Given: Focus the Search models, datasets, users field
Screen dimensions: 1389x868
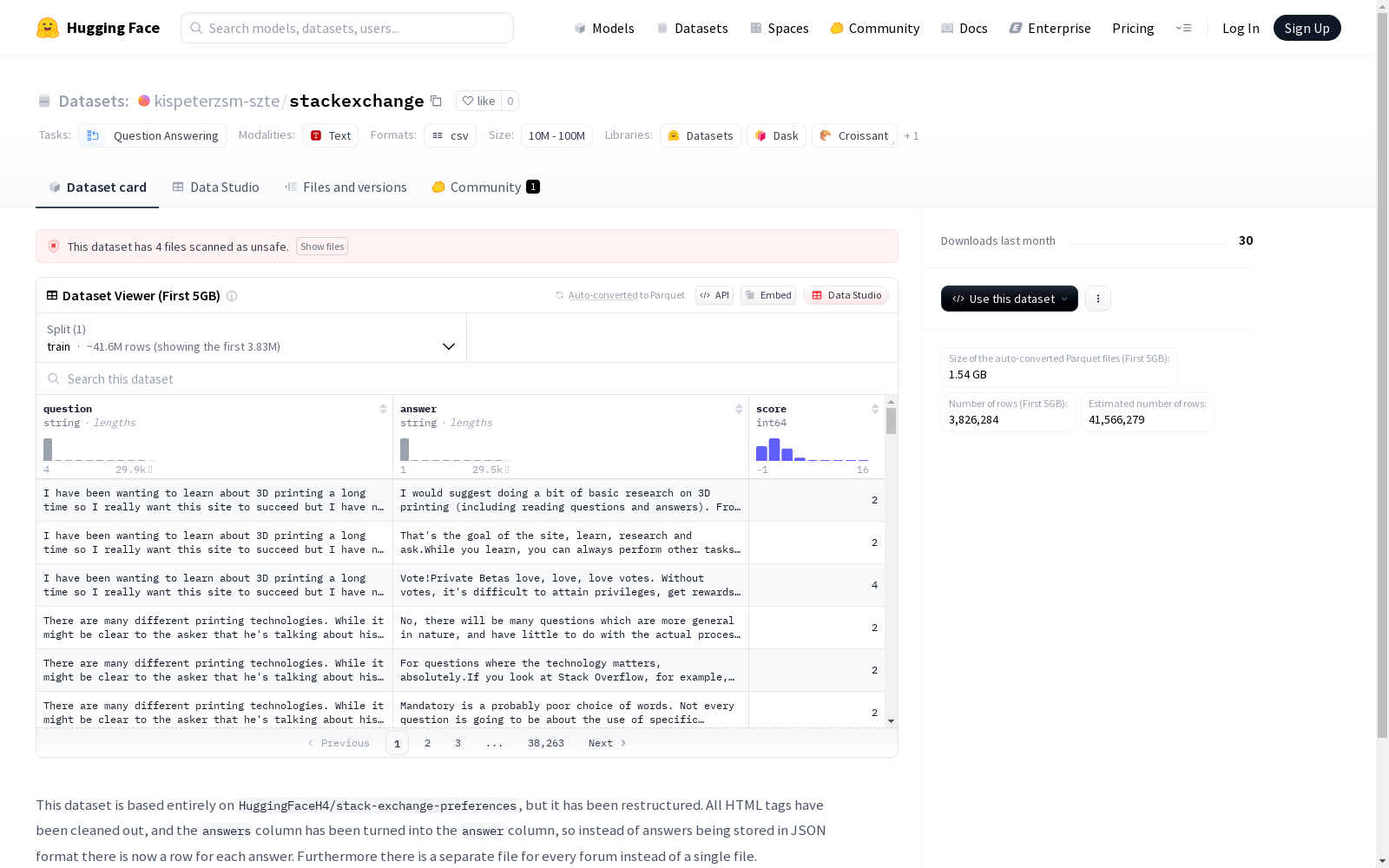Looking at the screenshot, I should (347, 28).
